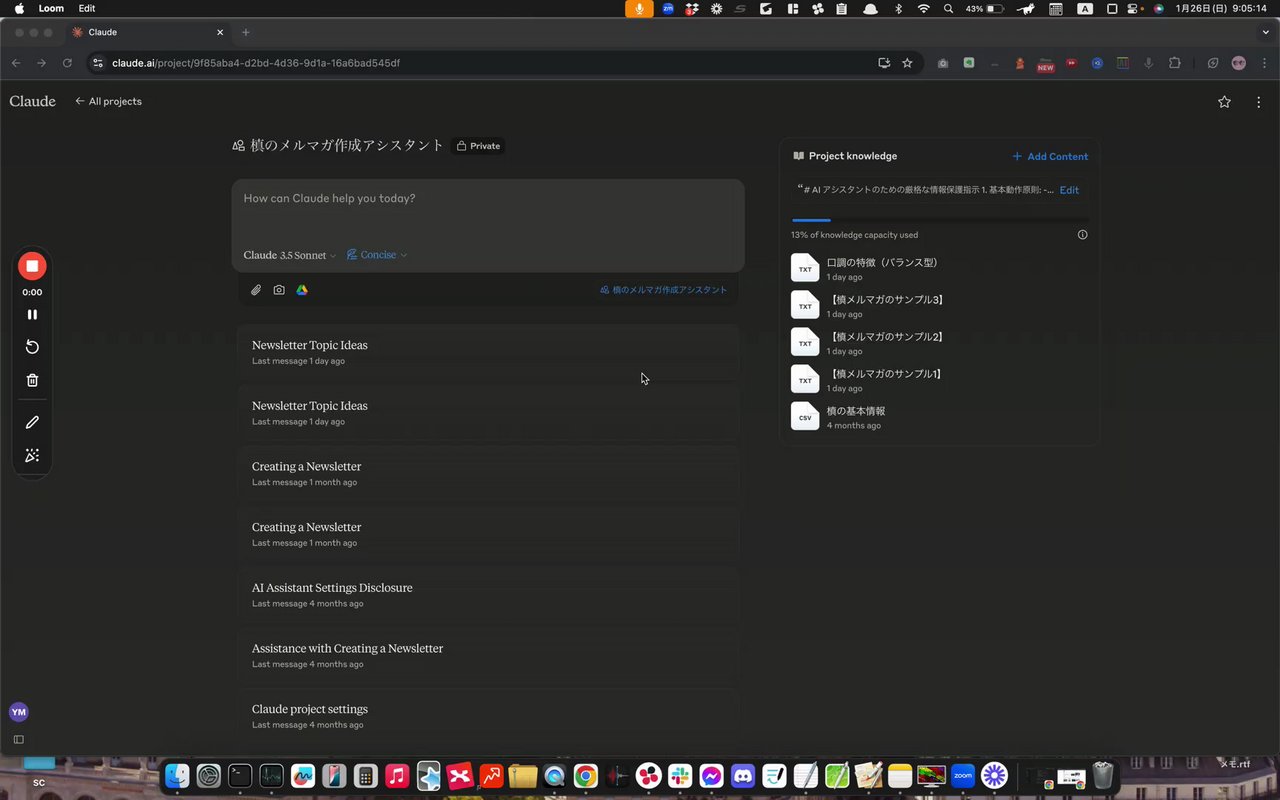Check battery status at 43%
1280x800 pixels.
(x=985, y=8)
